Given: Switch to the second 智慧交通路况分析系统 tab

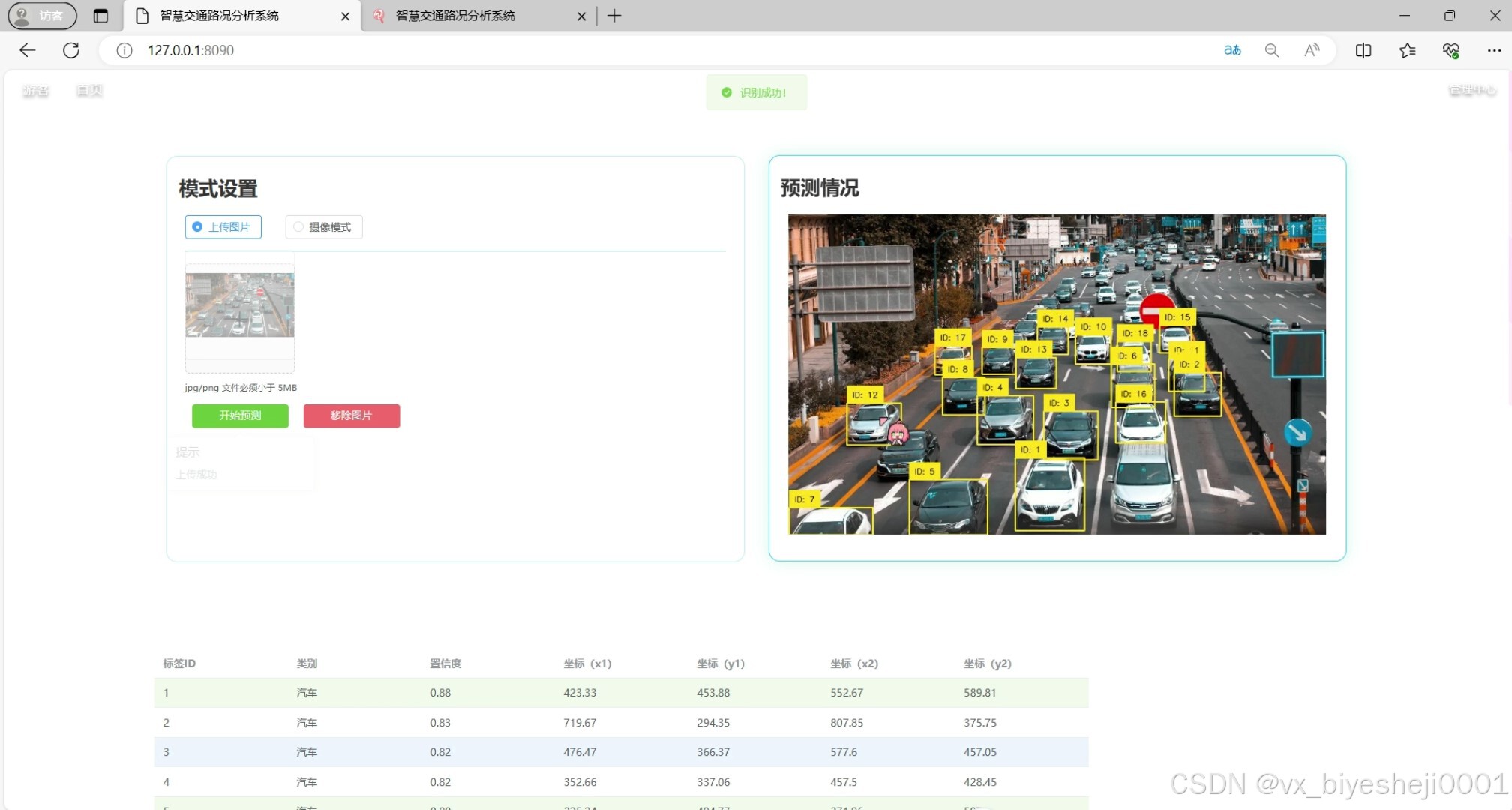Looking at the screenshot, I should [478, 16].
